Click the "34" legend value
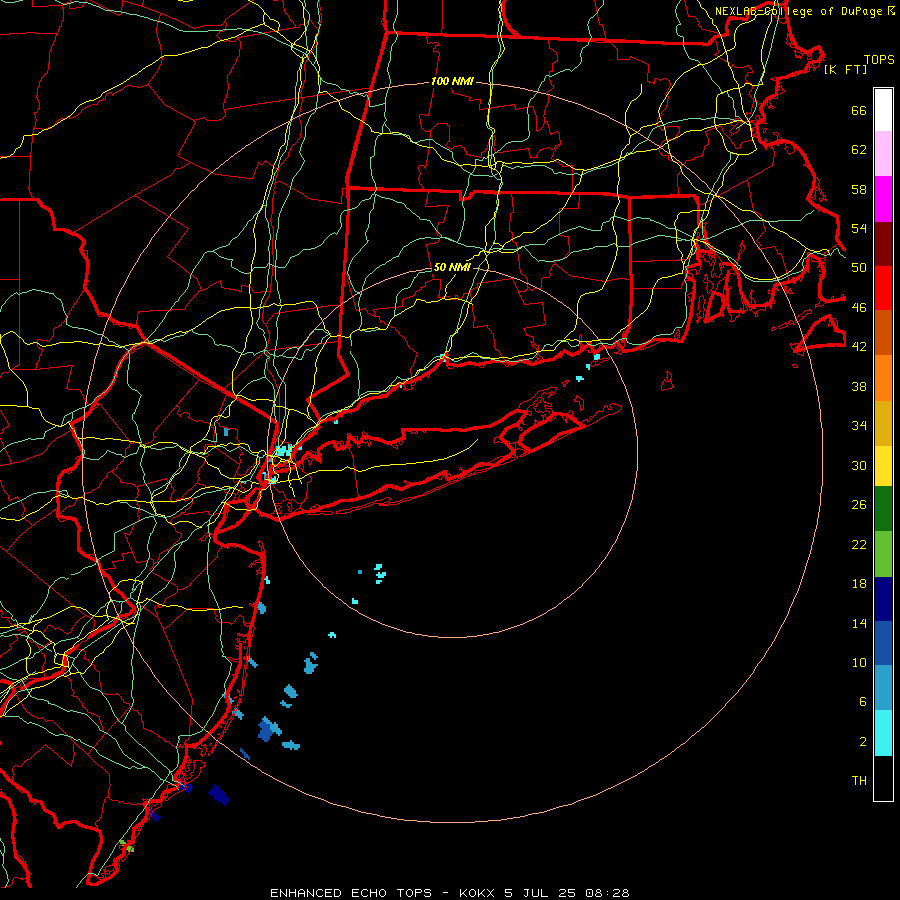This screenshot has height=900, width=900. coord(859,425)
